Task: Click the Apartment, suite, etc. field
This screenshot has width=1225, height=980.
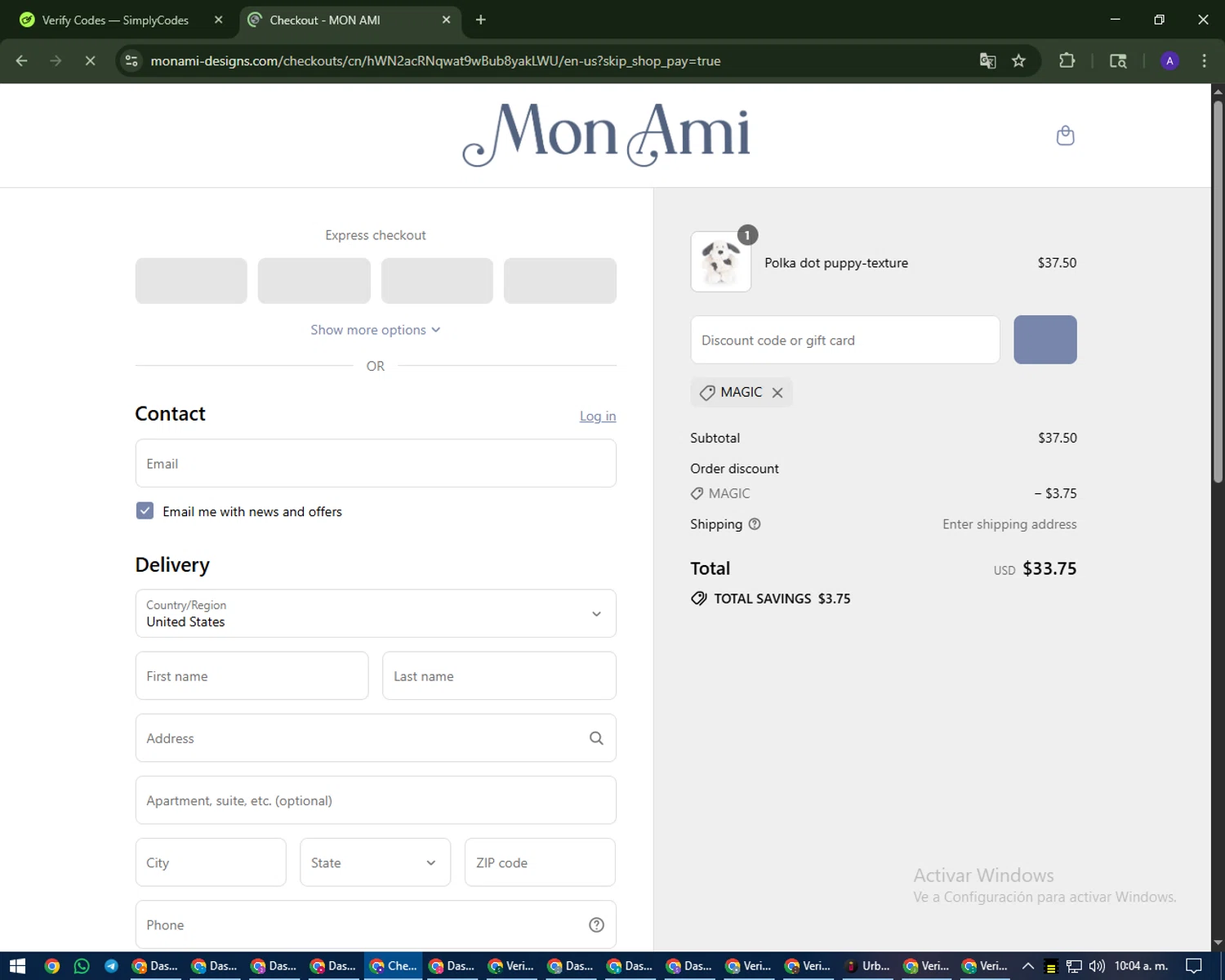Action: (x=376, y=800)
